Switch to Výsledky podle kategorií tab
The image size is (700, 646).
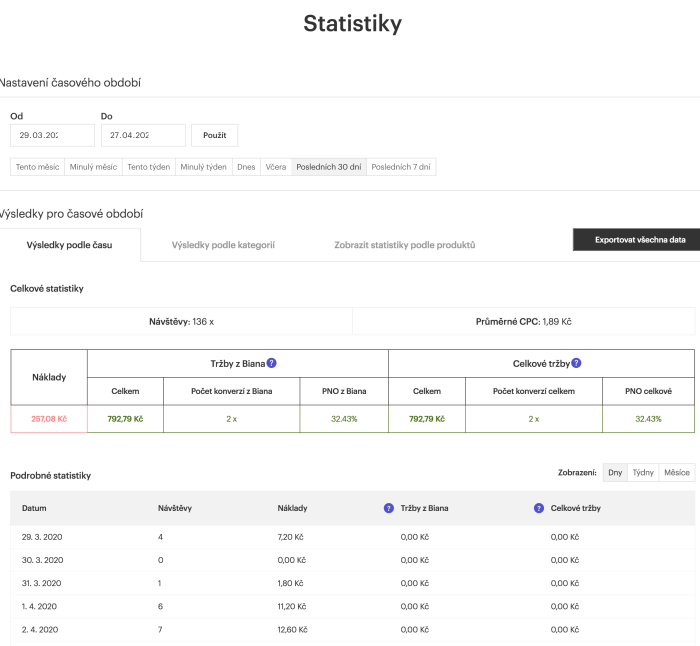point(223,245)
